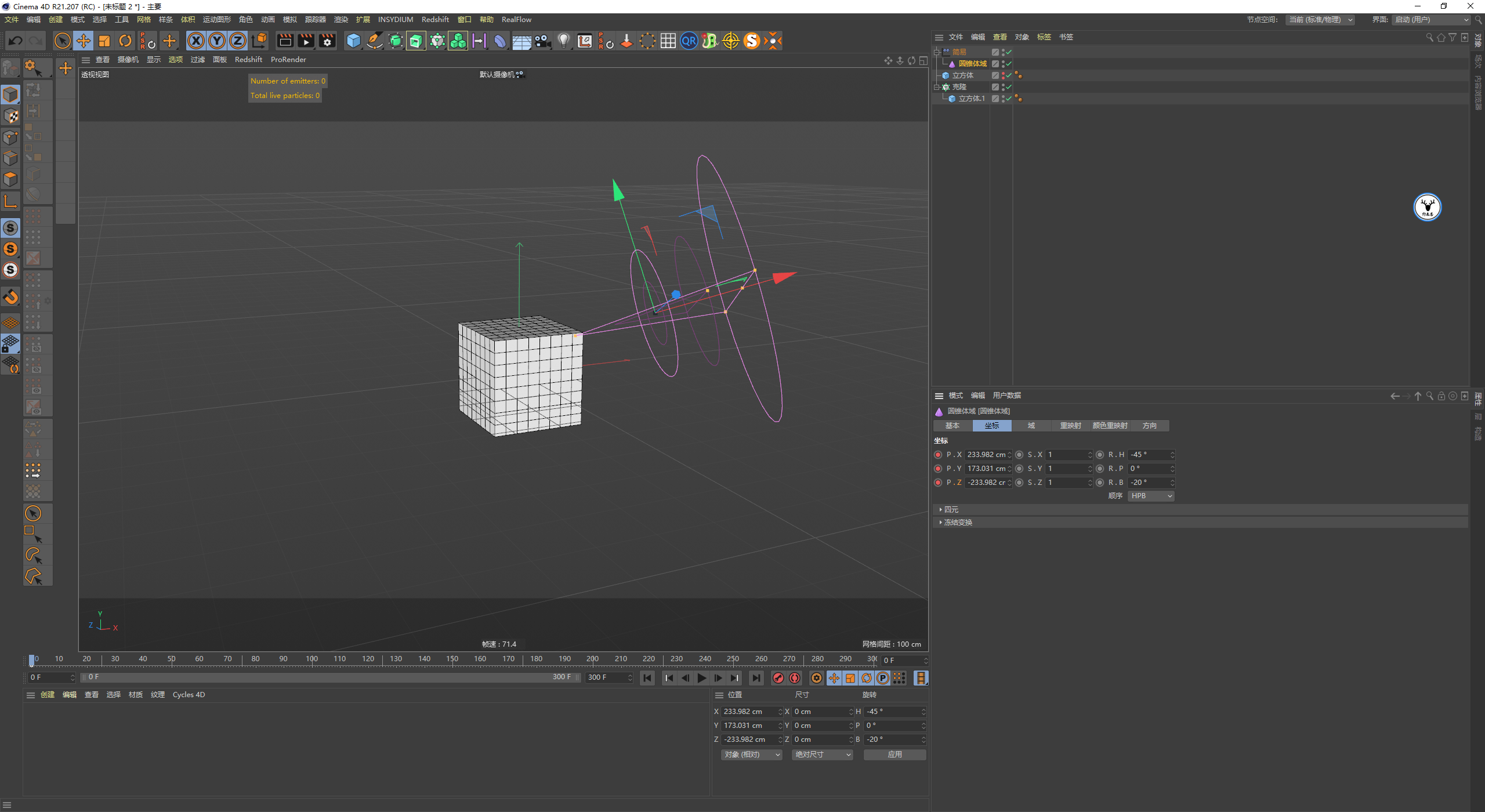Image resolution: width=1485 pixels, height=812 pixels.
Task: Click the Render View clapperboard icon
Action: (x=285, y=41)
